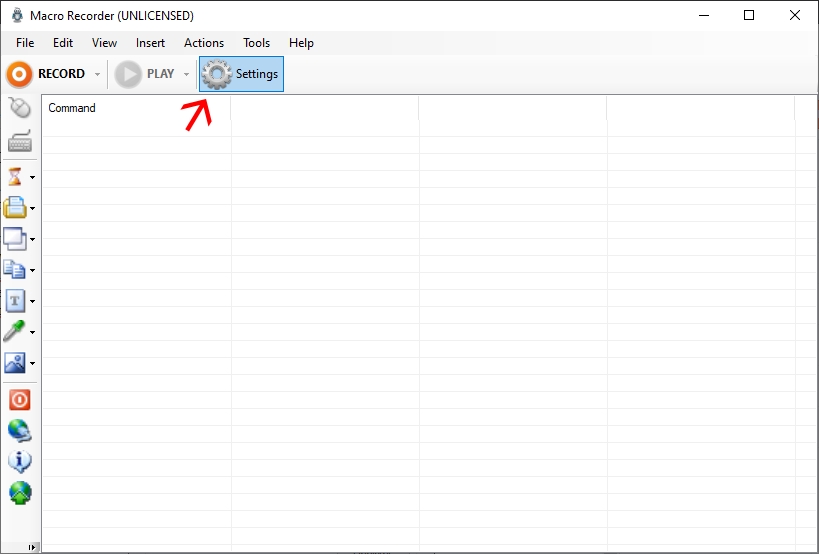Close the Macro Recorder window
This screenshot has height=554, width=819.
[x=794, y=15]
